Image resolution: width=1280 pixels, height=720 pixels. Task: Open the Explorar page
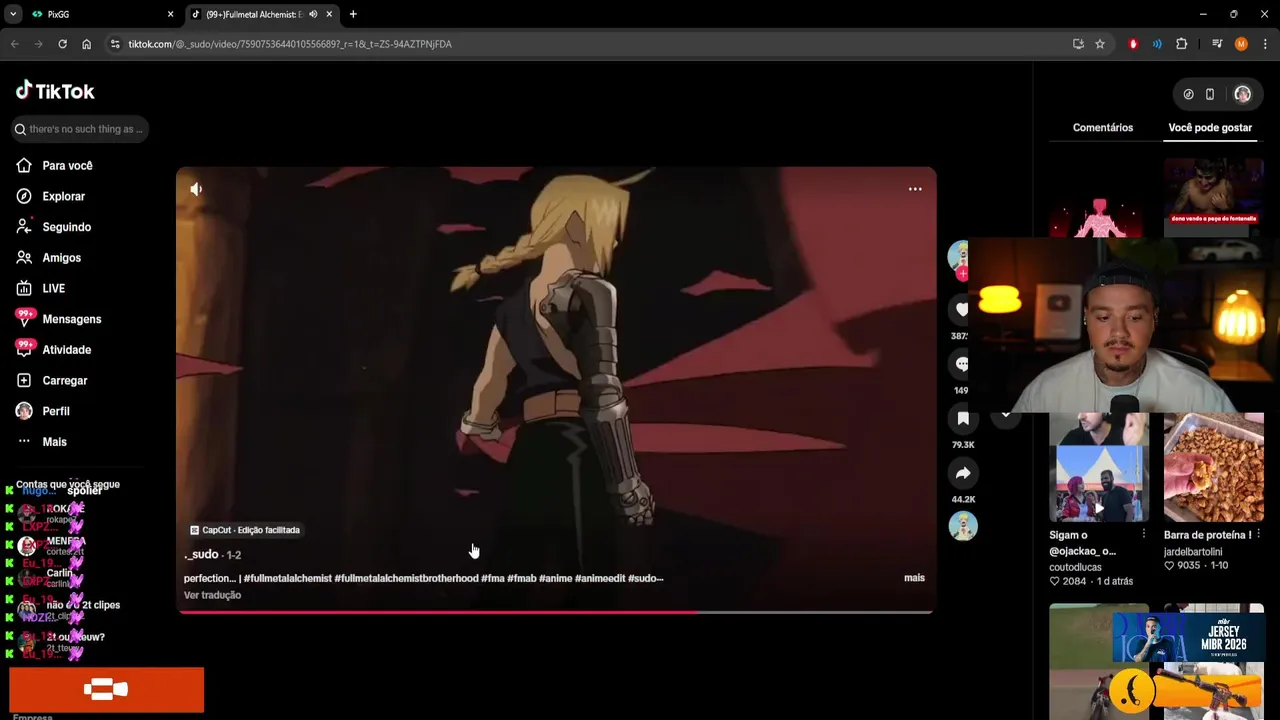(63, 197)
